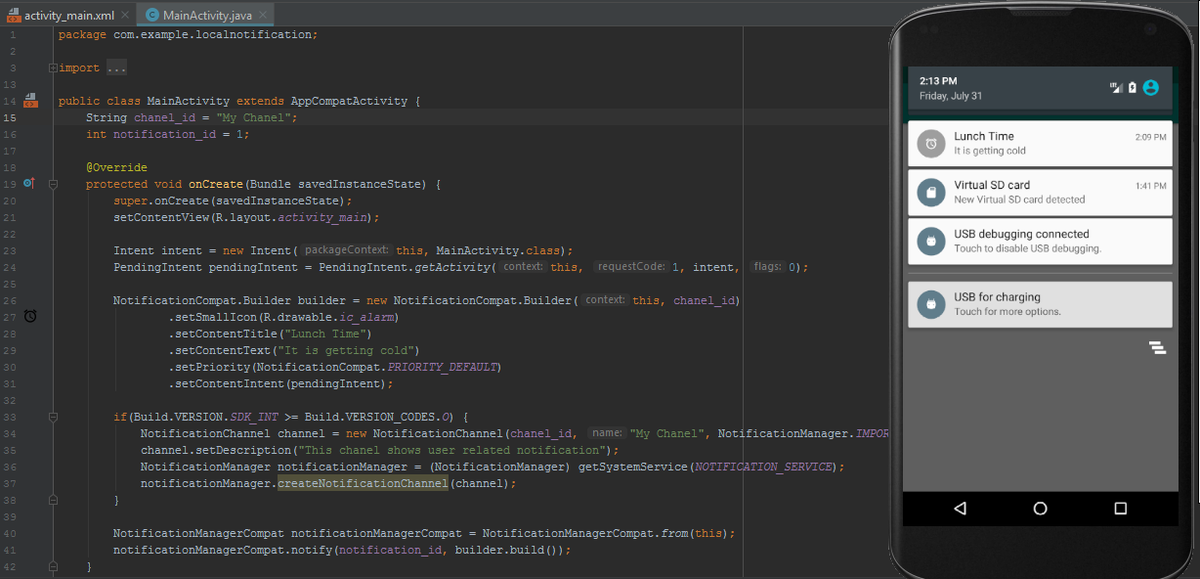The width and height of the screenshot is (1200, 579).
Task: Tap the USB for charging notification
Action: (1040, 304)
